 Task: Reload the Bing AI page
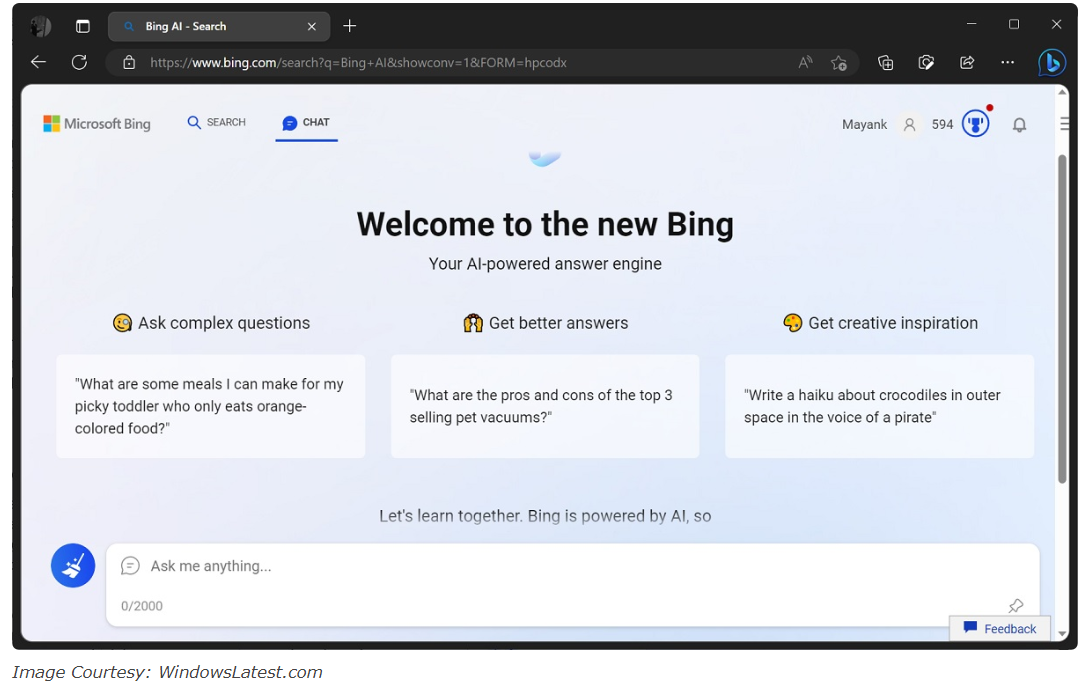click(x=79, y=62)
